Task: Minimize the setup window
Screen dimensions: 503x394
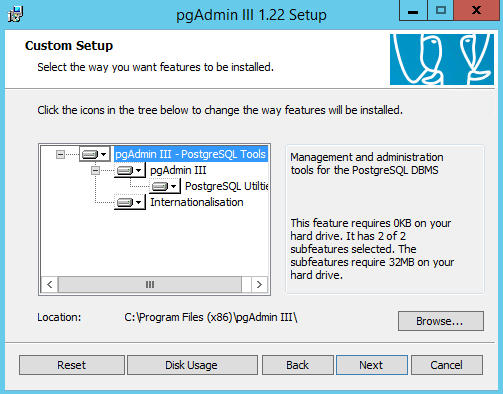Action: pyautogui.click(x=413, y=11)
